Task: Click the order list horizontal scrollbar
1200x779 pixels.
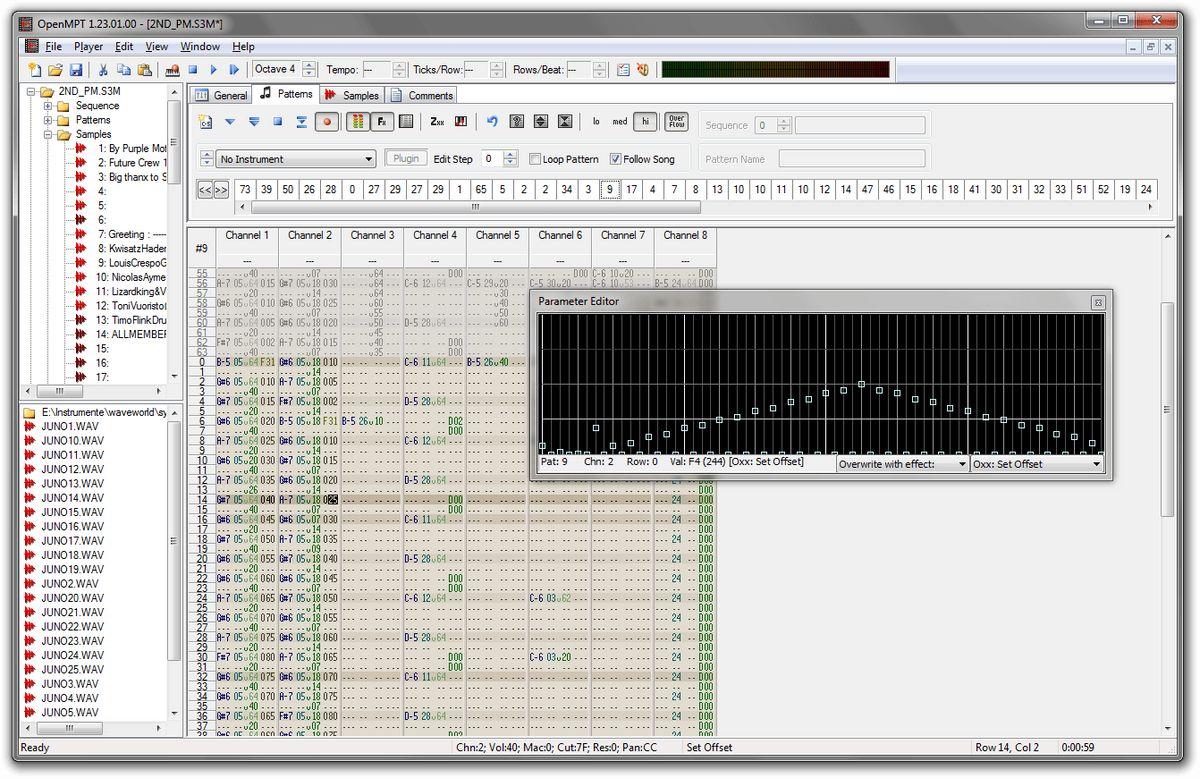Action: pyautogui.click(x=475, y=207)
